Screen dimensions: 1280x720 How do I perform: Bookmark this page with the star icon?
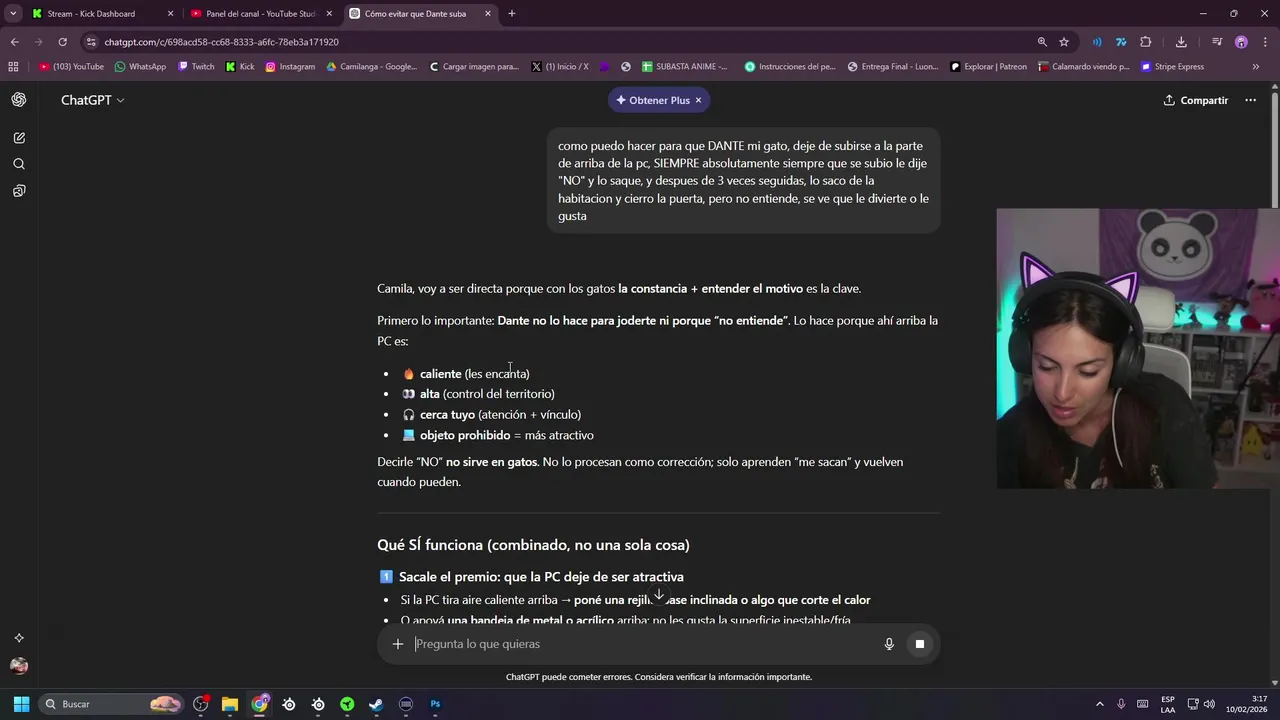(1064, 42)
